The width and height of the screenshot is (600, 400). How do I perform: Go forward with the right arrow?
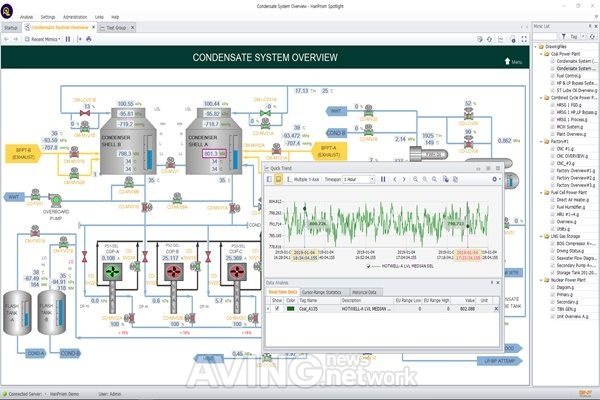pos(16,39)
